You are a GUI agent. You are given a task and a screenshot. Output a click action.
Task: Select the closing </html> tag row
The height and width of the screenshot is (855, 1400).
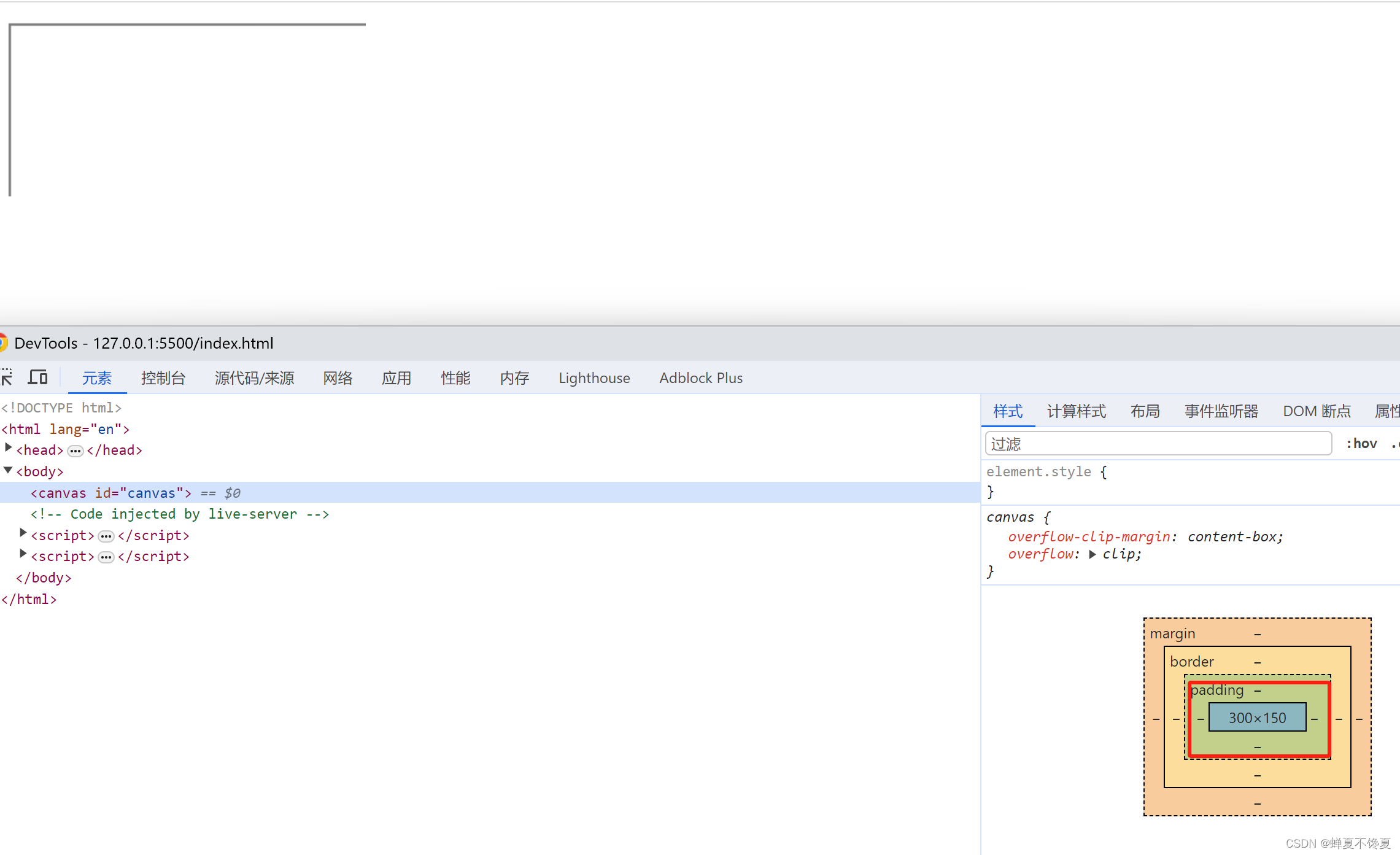coord(29,599)
